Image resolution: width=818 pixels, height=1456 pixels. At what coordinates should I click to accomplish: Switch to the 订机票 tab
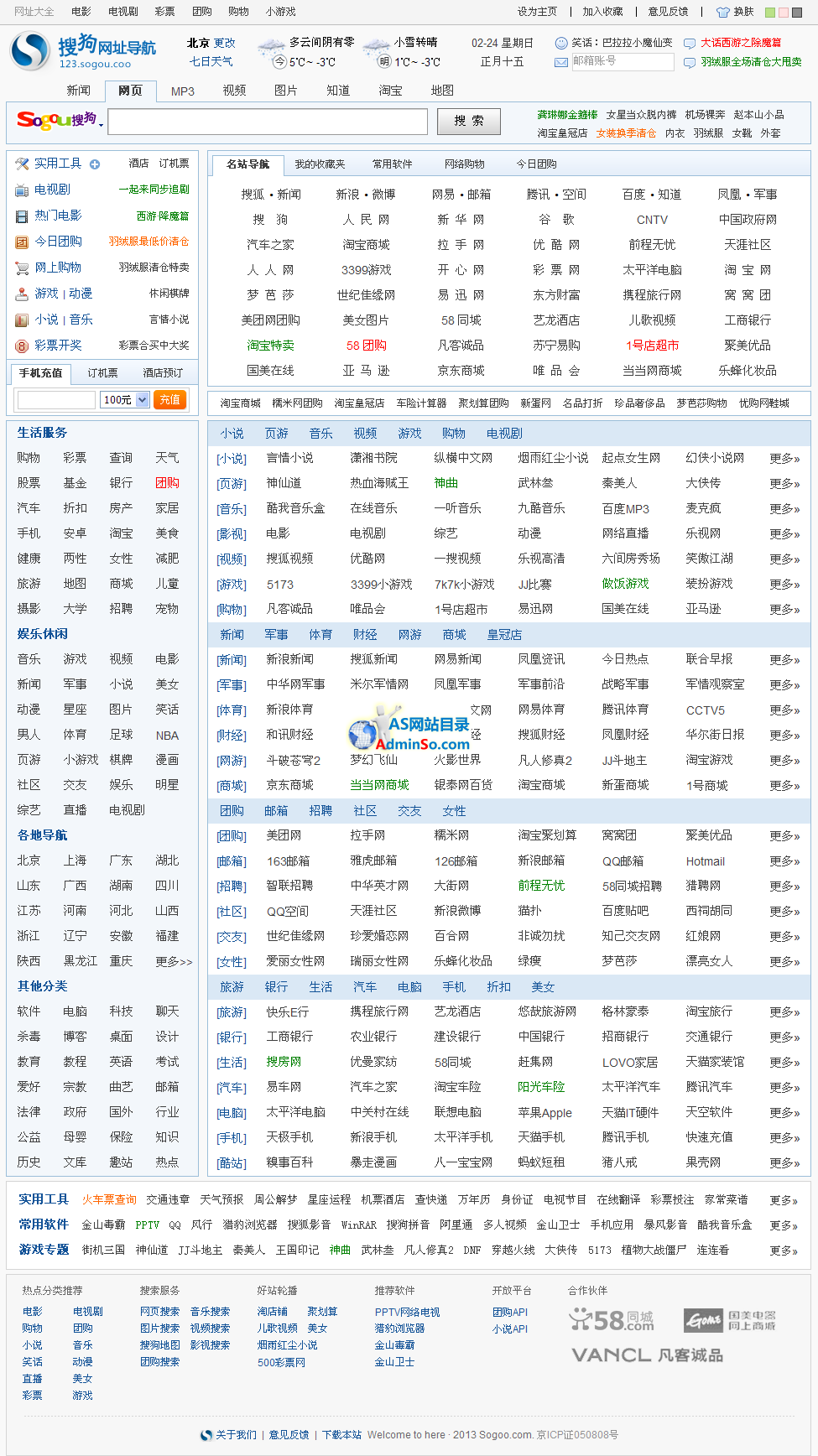(x=102, y=373)
